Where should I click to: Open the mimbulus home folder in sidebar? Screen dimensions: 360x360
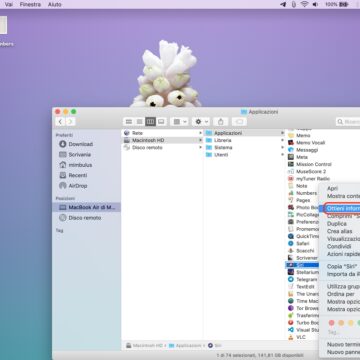click(76, 165)
